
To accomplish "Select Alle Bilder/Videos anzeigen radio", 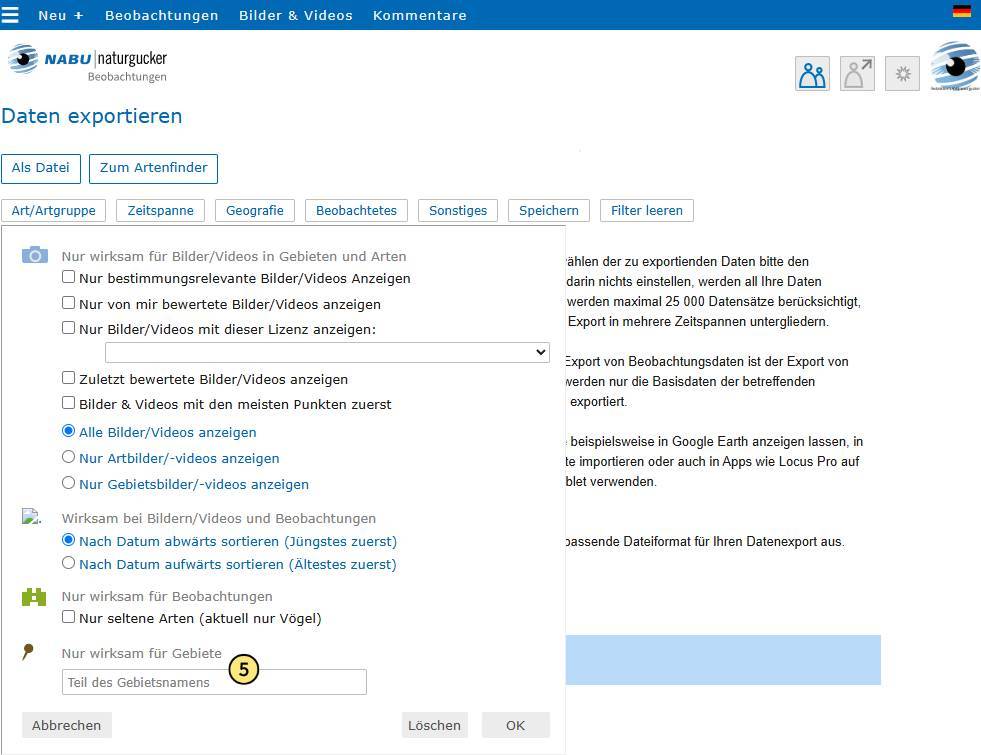I will [68, 431].
